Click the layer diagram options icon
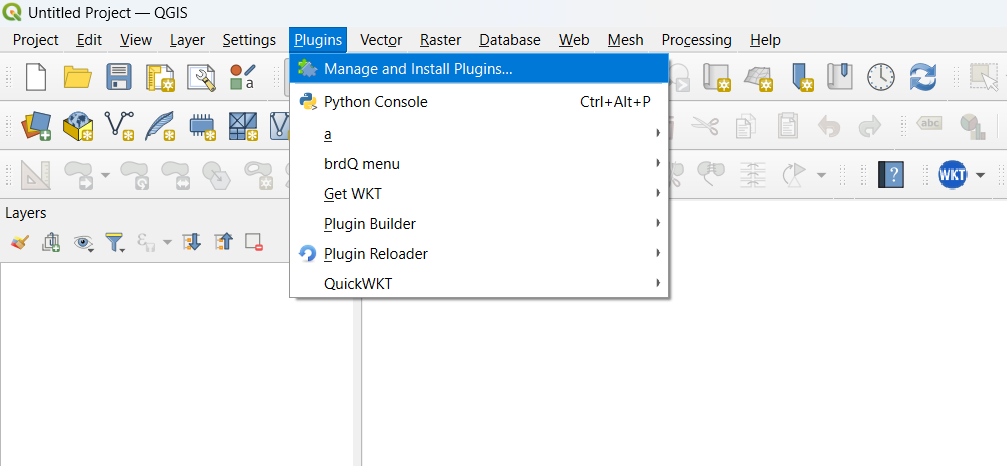The image size is (1007, 466). pyautogui.click(x=972, y=126)
